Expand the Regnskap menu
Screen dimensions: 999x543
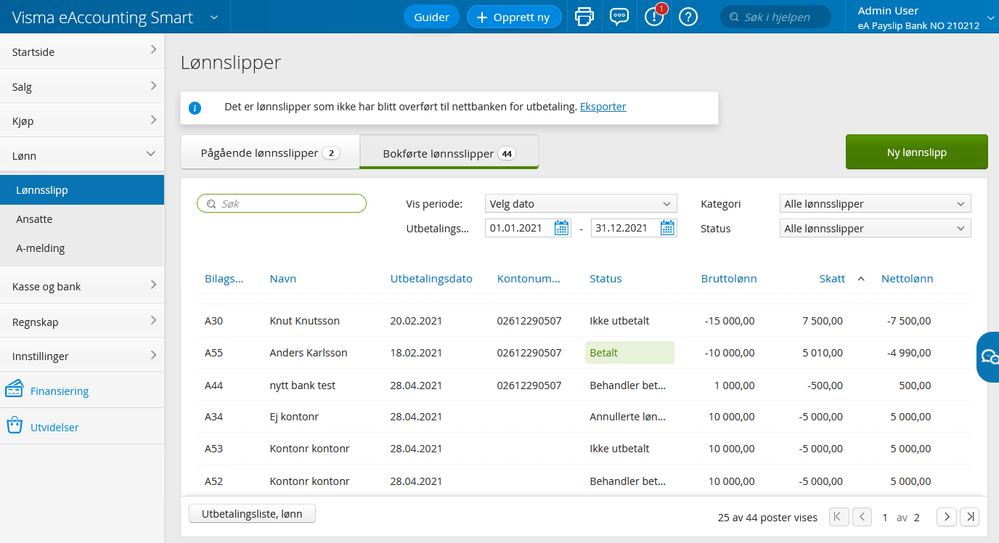click(x=82, y=321)
